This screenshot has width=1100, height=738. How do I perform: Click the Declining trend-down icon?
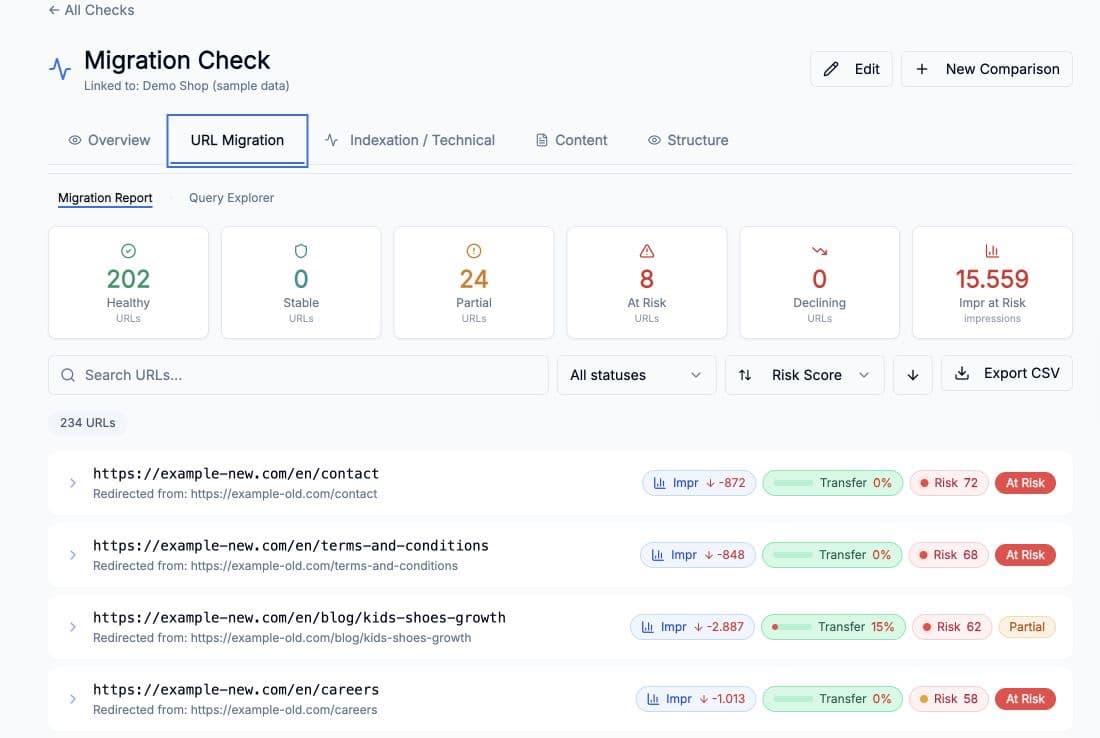(819, 250)
